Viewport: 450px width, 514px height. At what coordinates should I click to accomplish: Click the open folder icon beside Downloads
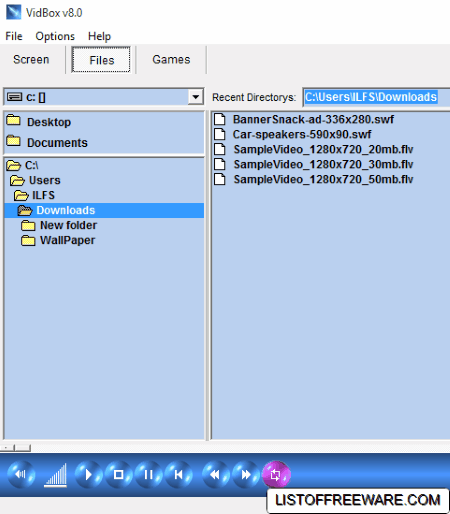coord(25,210)
